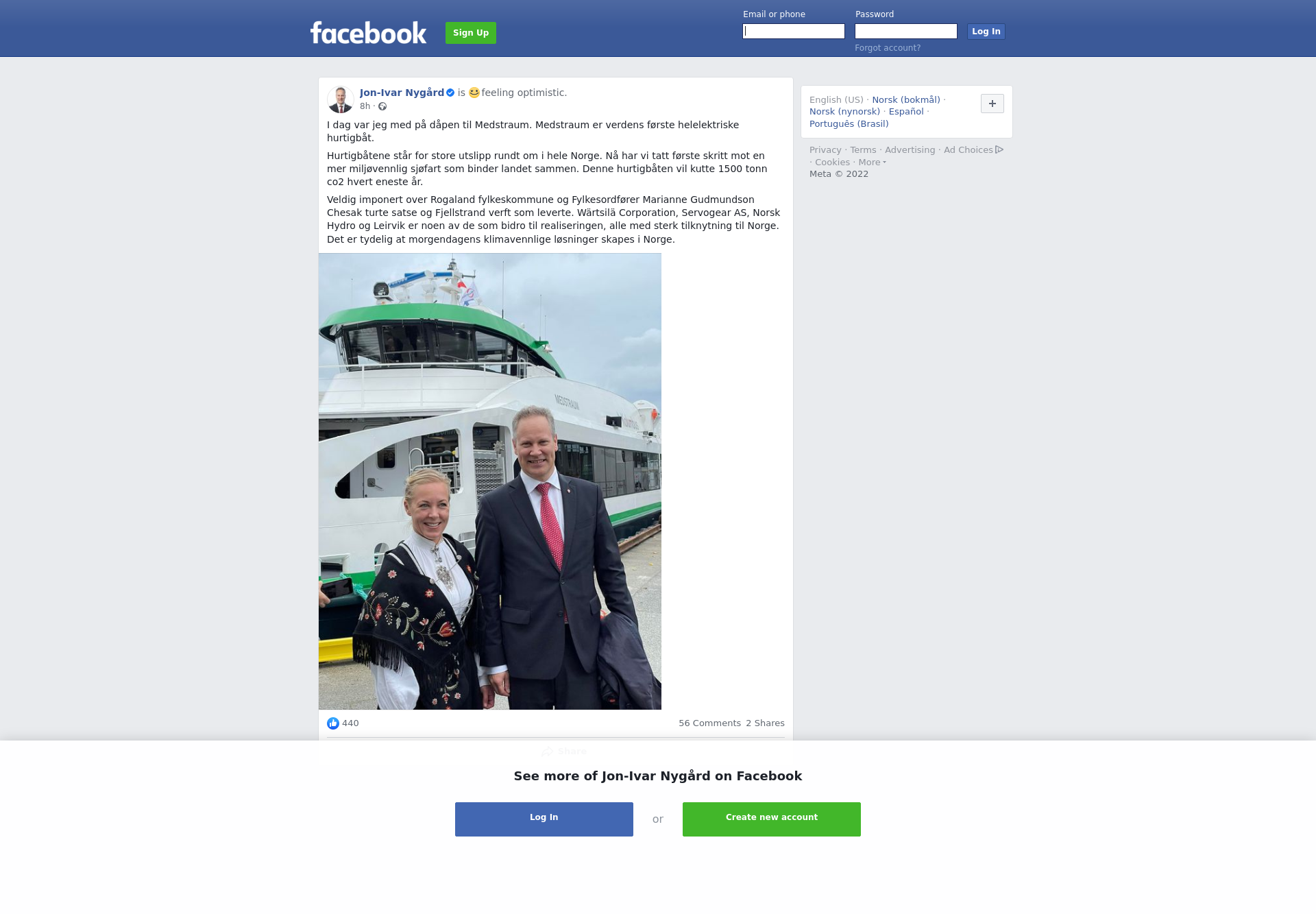Open the boat photo in the post
This screenshot has width=1316, height=914.
[x=490, y=481]
